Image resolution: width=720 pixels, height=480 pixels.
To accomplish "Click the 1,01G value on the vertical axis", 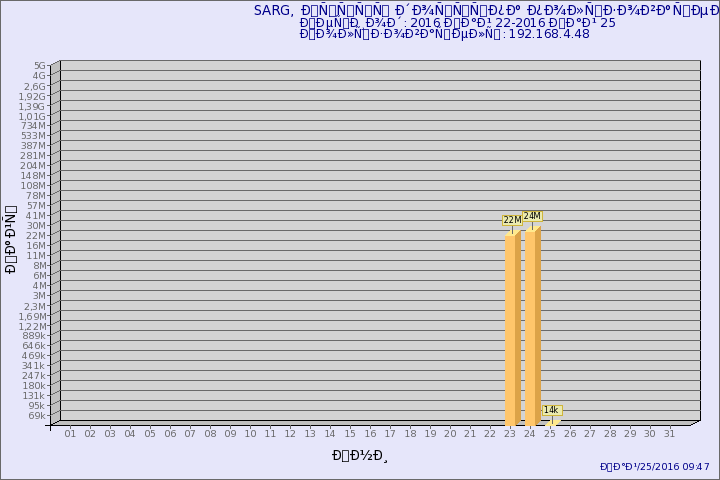I will tap(33, 116).
